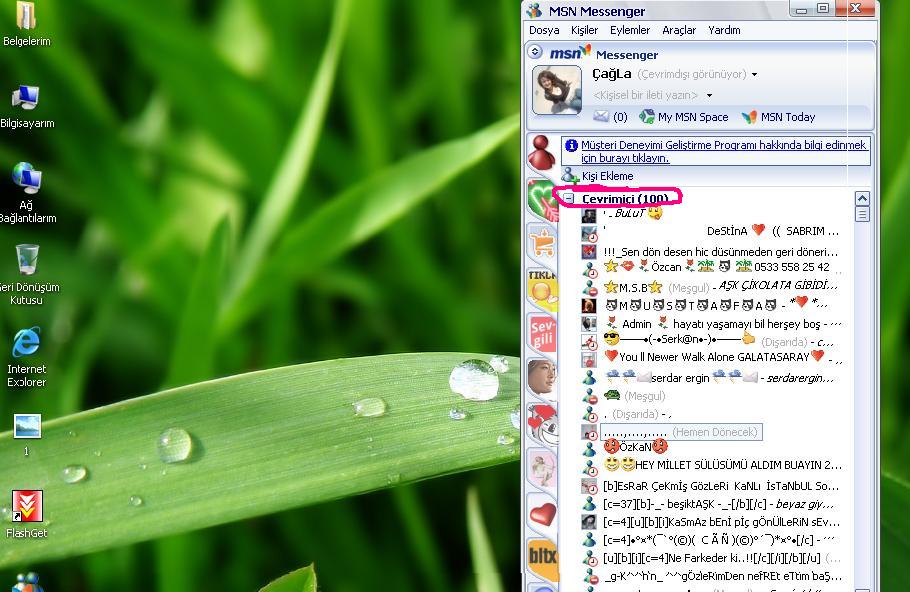Open the Kişiler menu

tap(584, 30)
